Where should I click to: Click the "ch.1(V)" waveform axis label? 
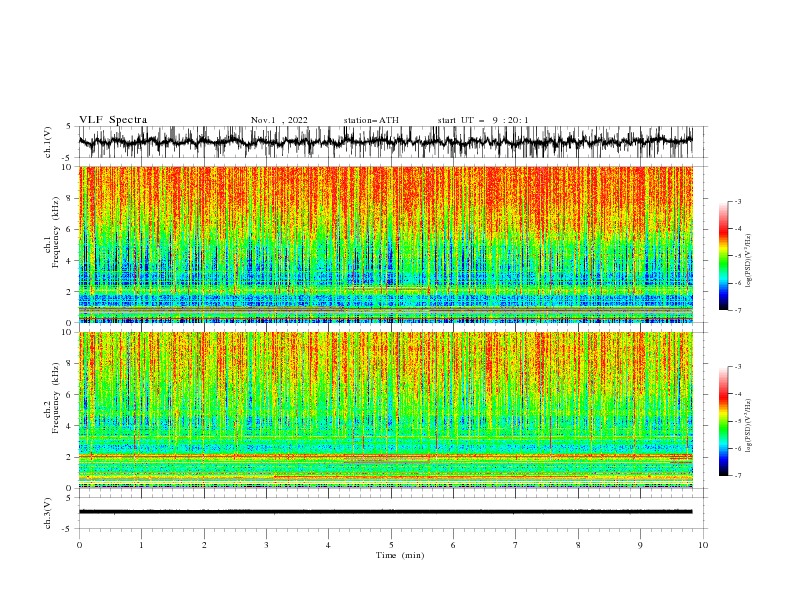coord(48,142)
